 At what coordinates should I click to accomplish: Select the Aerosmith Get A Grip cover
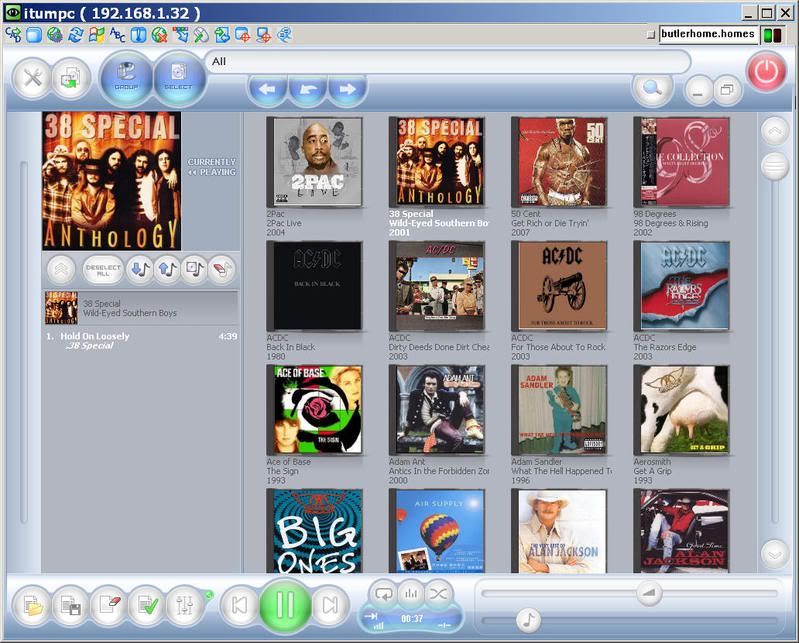pyautogui.click(x=681, y=410)
